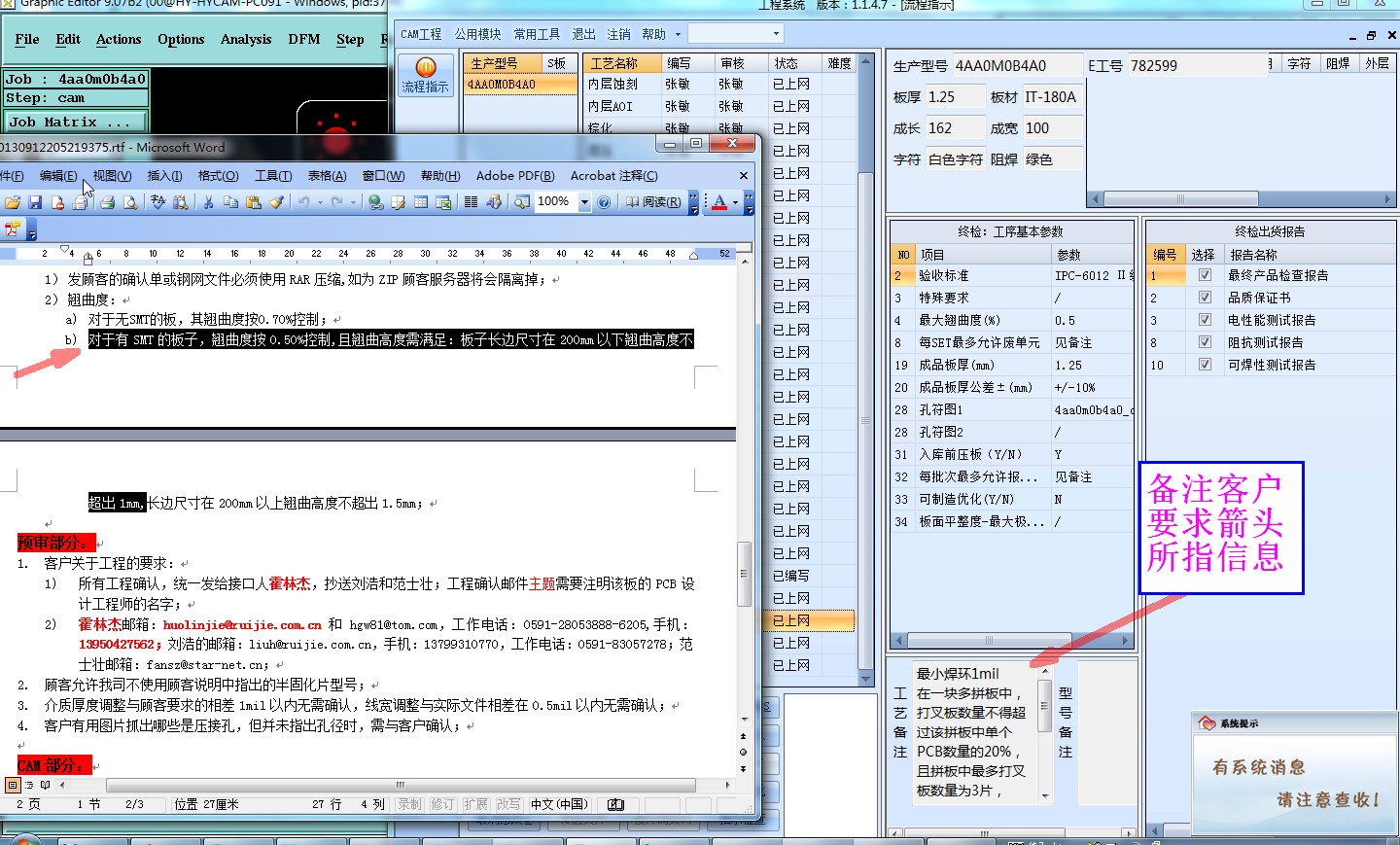Screen dimensions: 1400x845
Task: Switch to the 阻焊 tab
Action: pos(1338,63)
